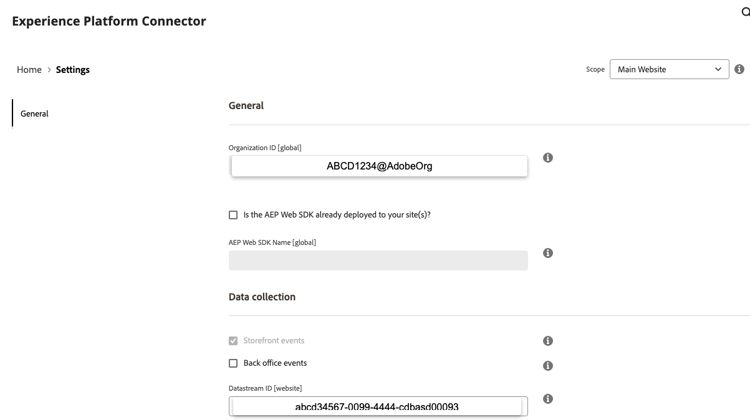Image resolution: width=750 pixels, height=420 pixels.
Task: Click the Datastream ID input field
Action: [377, 407]
